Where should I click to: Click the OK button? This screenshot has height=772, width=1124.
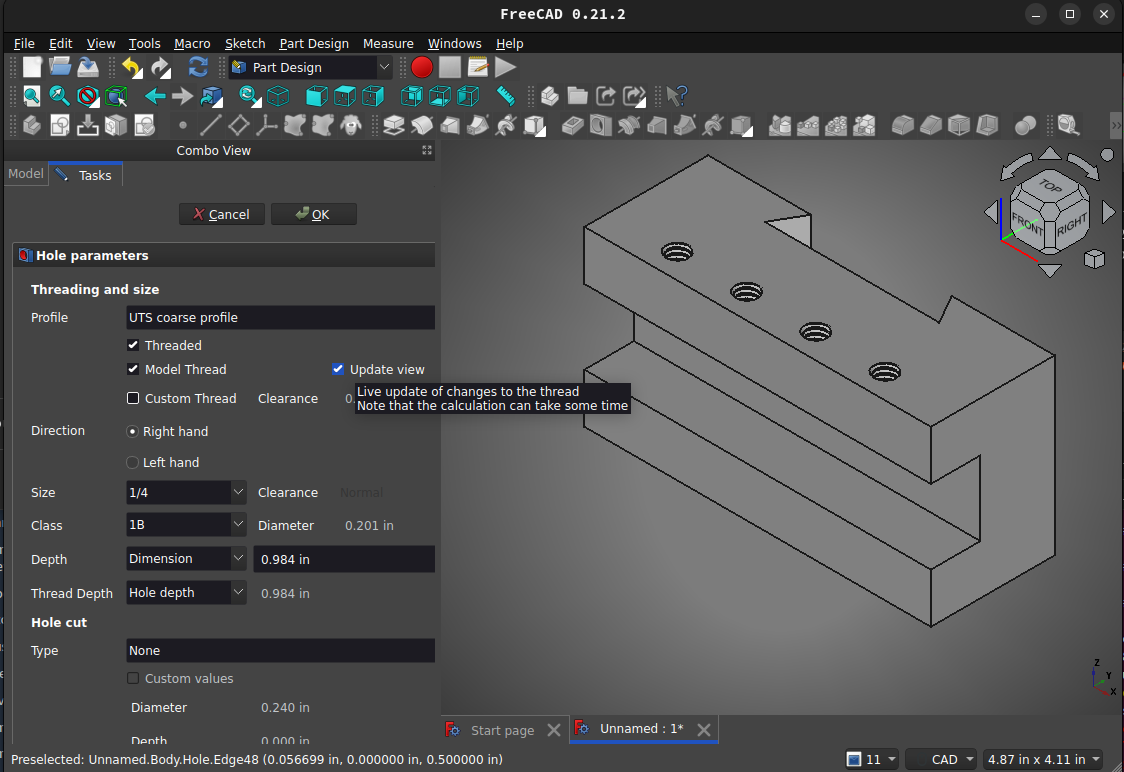point(313,214)
